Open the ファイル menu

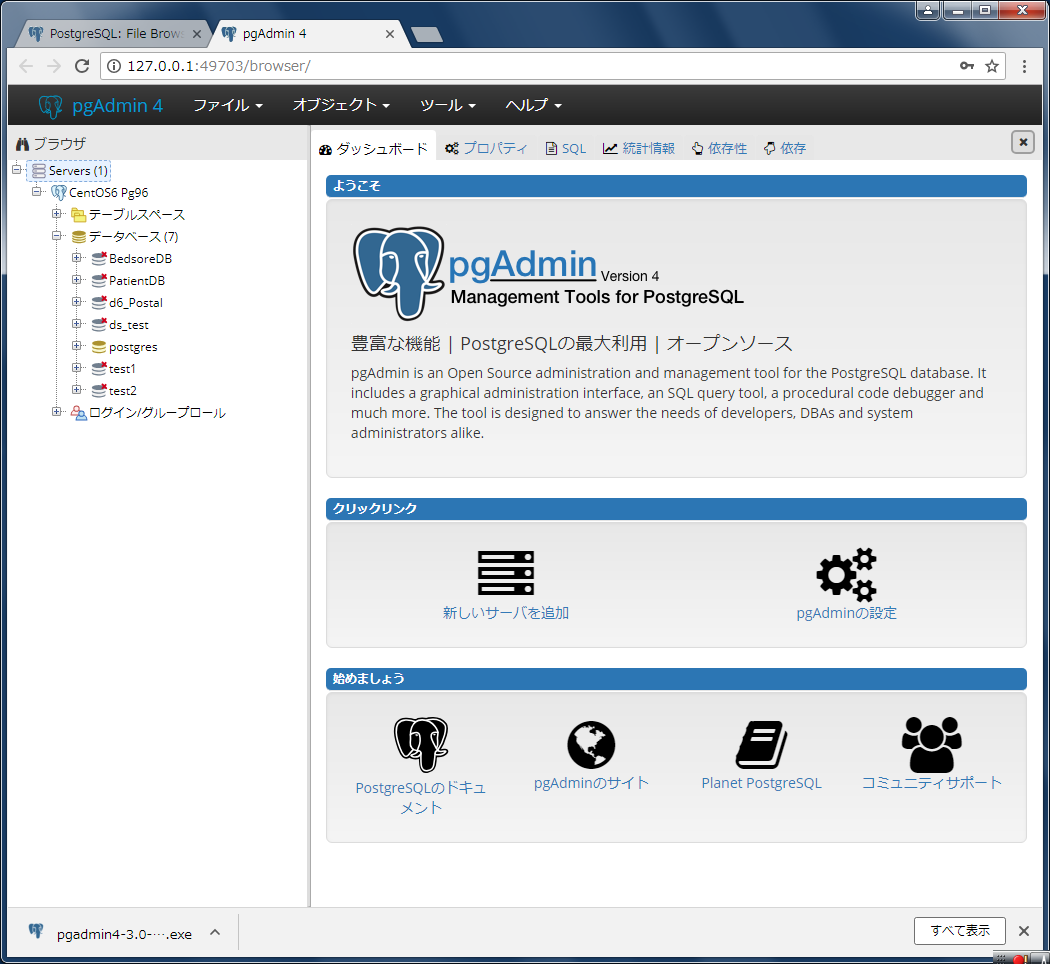click(228, 105)
